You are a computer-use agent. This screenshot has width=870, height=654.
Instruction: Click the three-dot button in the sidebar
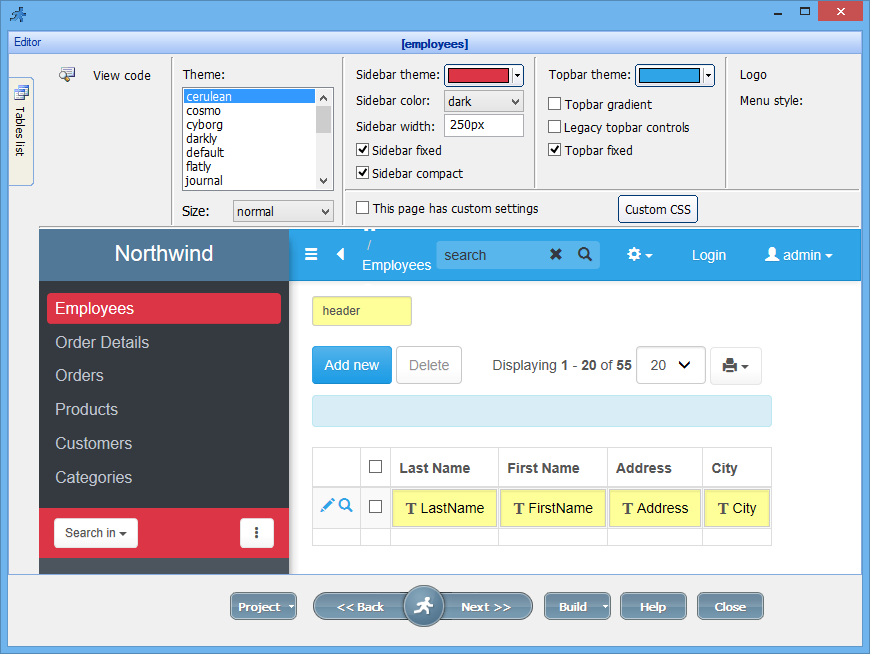pyautogui.click(x=257, y=533)
